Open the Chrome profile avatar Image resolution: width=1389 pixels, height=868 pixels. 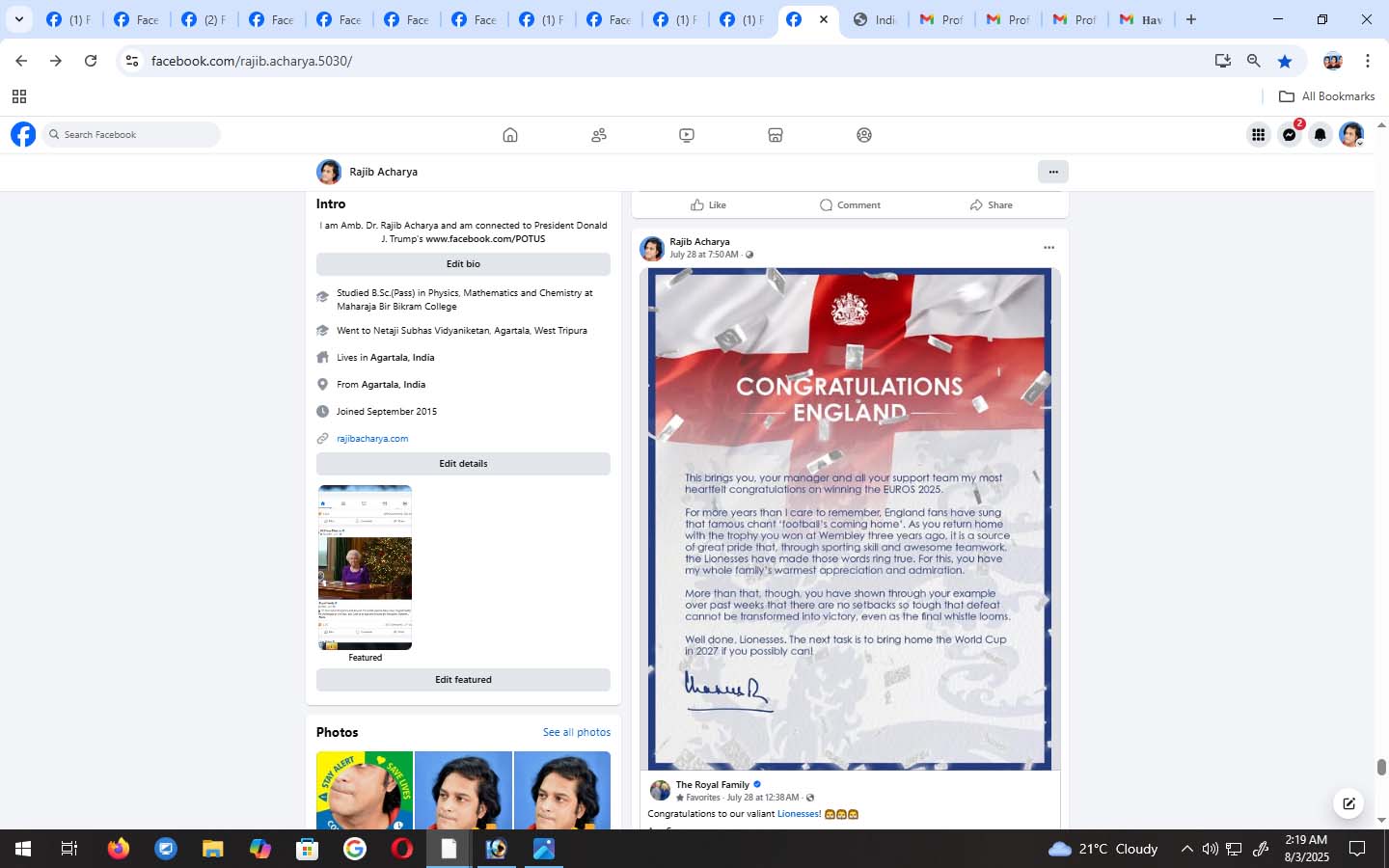[1333, 61]
